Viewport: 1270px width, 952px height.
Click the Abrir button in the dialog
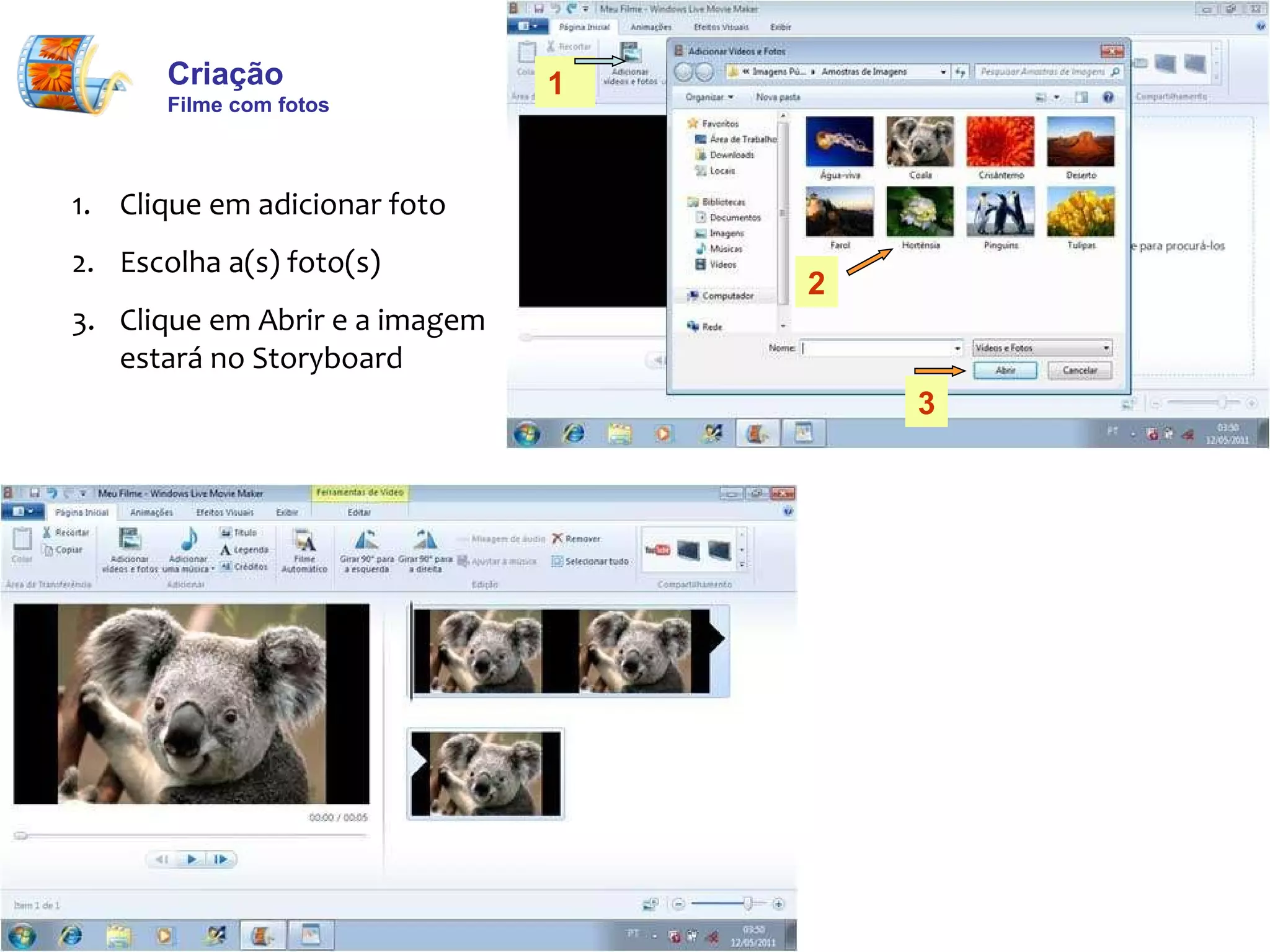click(1005, 370)
